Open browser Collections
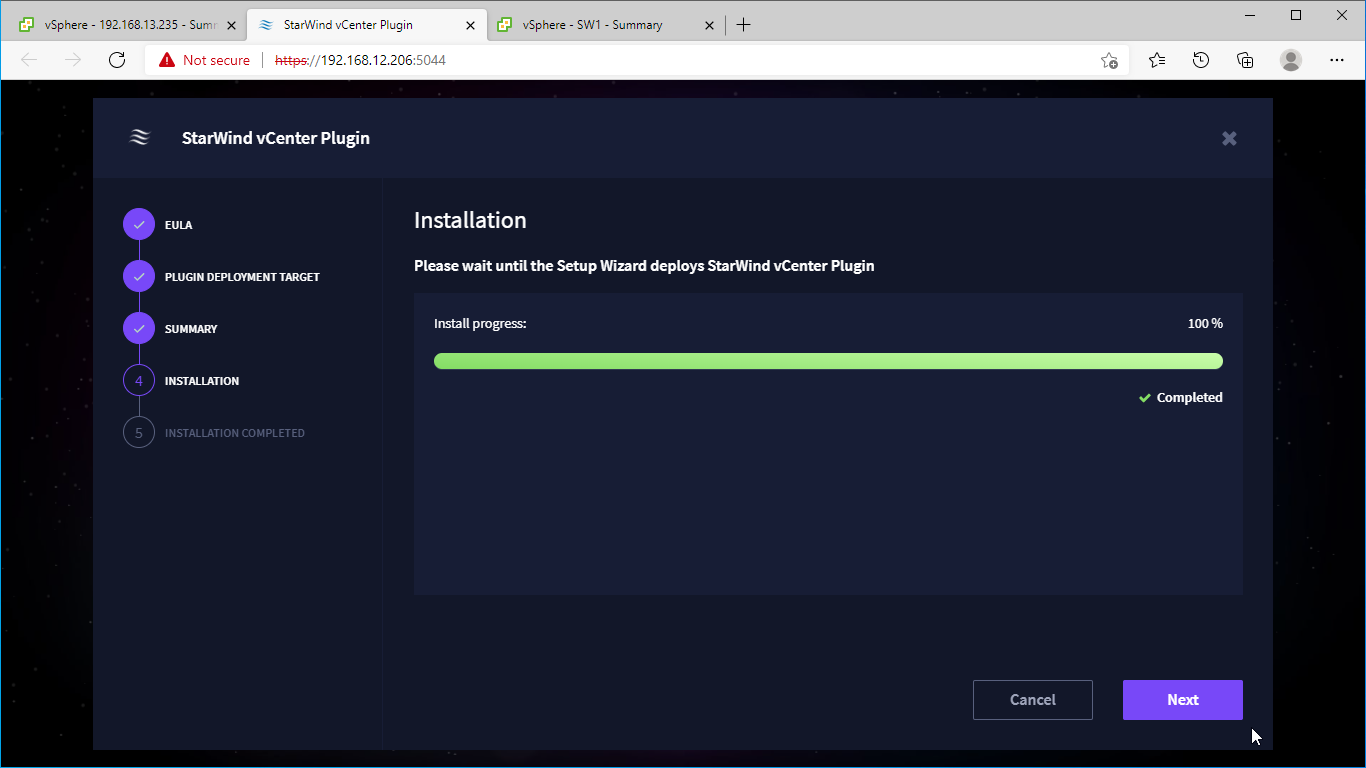The height and width of the screenshot is (768, 1366). (1245, 60)
